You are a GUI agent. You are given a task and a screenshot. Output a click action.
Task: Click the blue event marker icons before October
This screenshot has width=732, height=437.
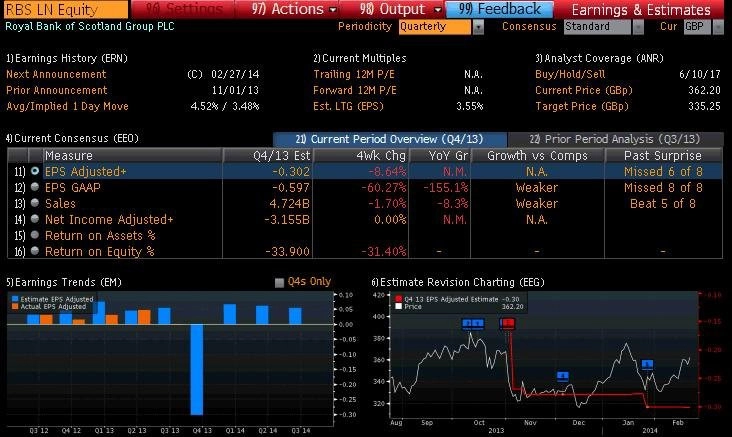coord(473,323)
